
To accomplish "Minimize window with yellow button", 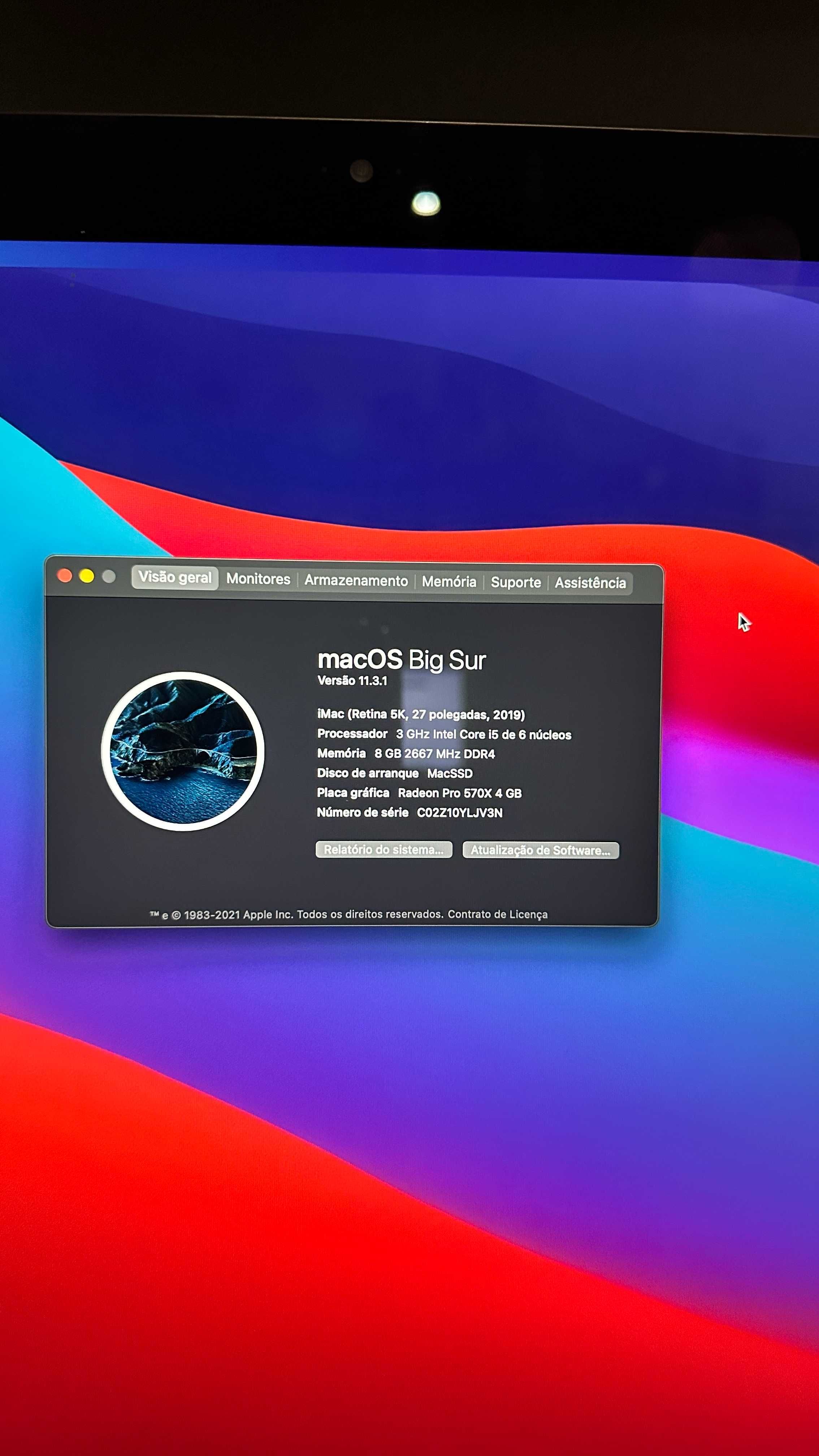I will (x=86, y=576).
